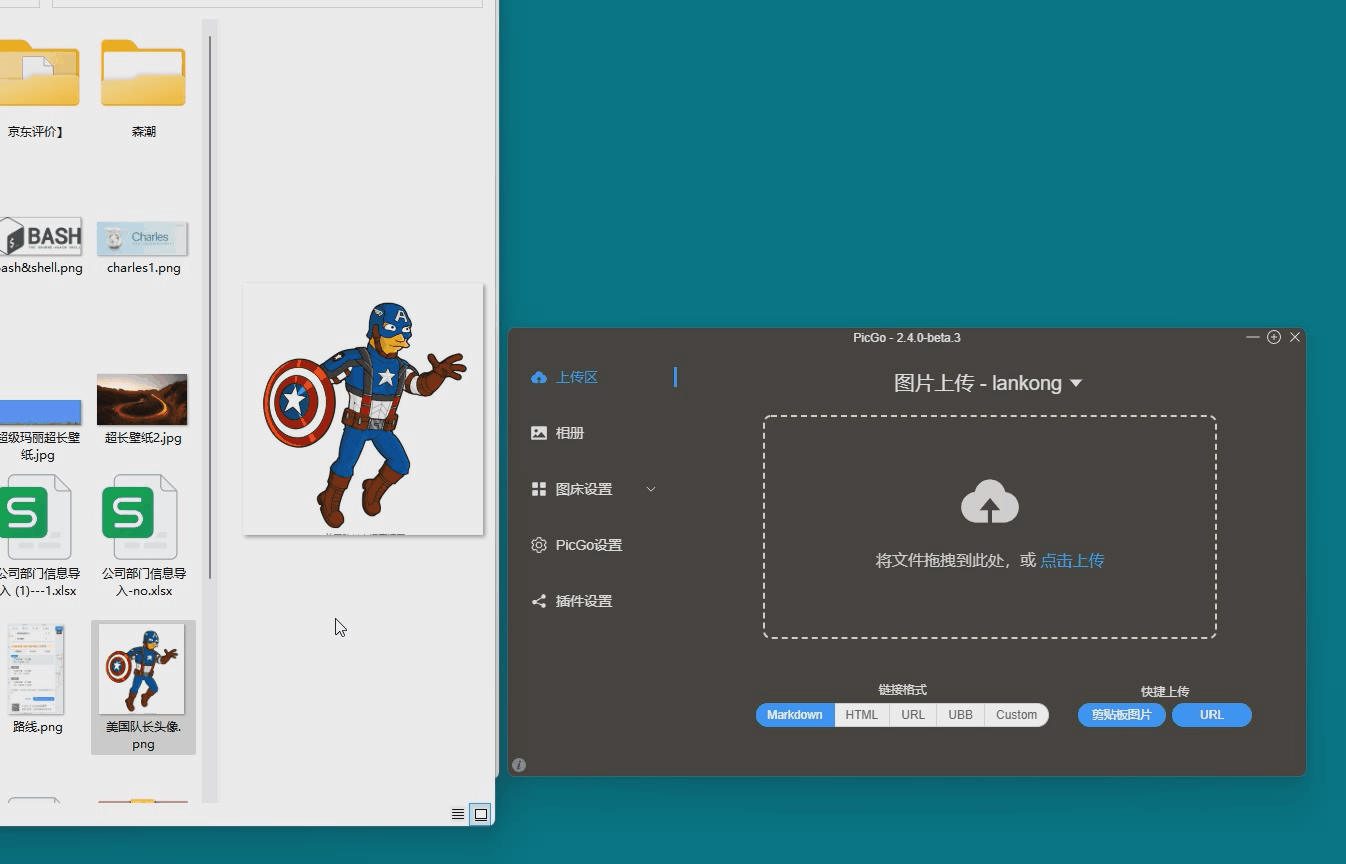Click the grid icon beside 图床设置

pos(539,489)
